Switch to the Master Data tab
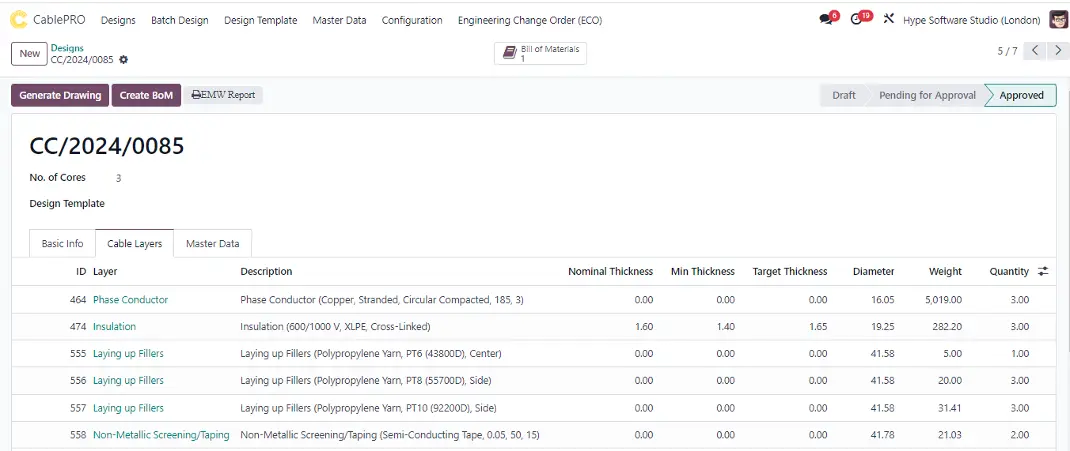Image resolution: width=1070 pixels, height=451 pixels. point(212,244)
